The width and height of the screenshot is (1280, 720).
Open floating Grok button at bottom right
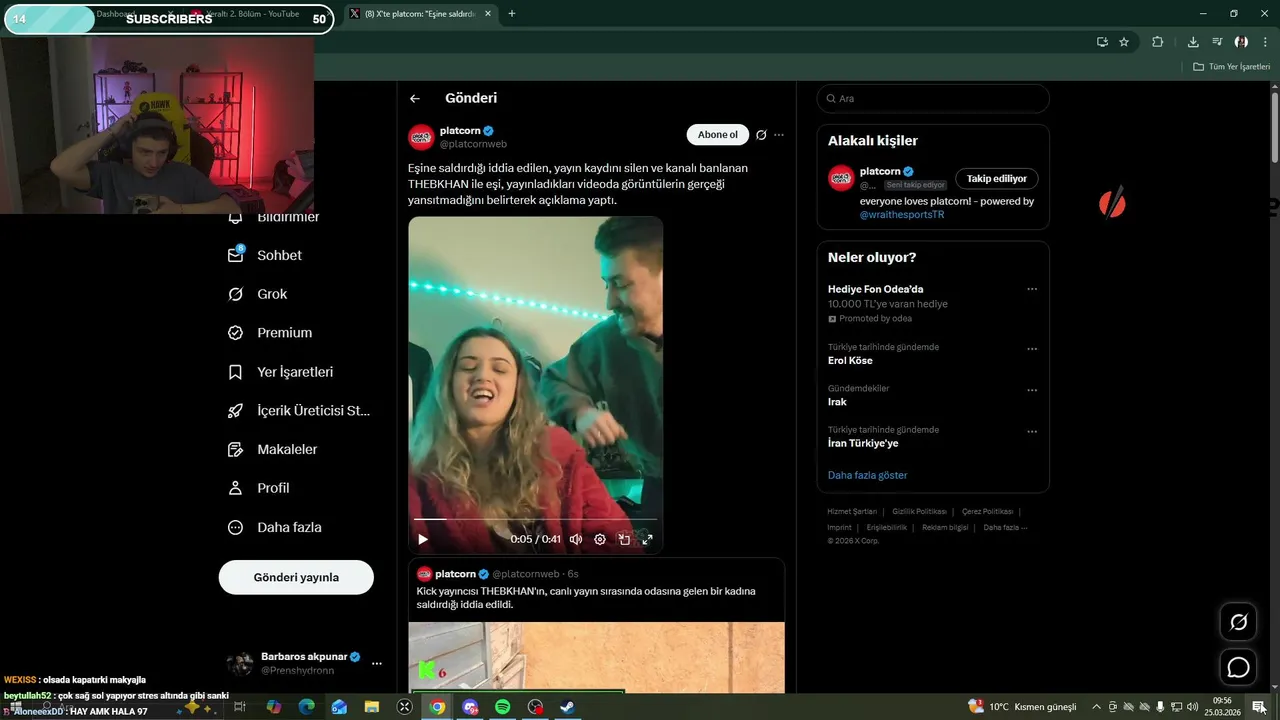click(1238, 622)
